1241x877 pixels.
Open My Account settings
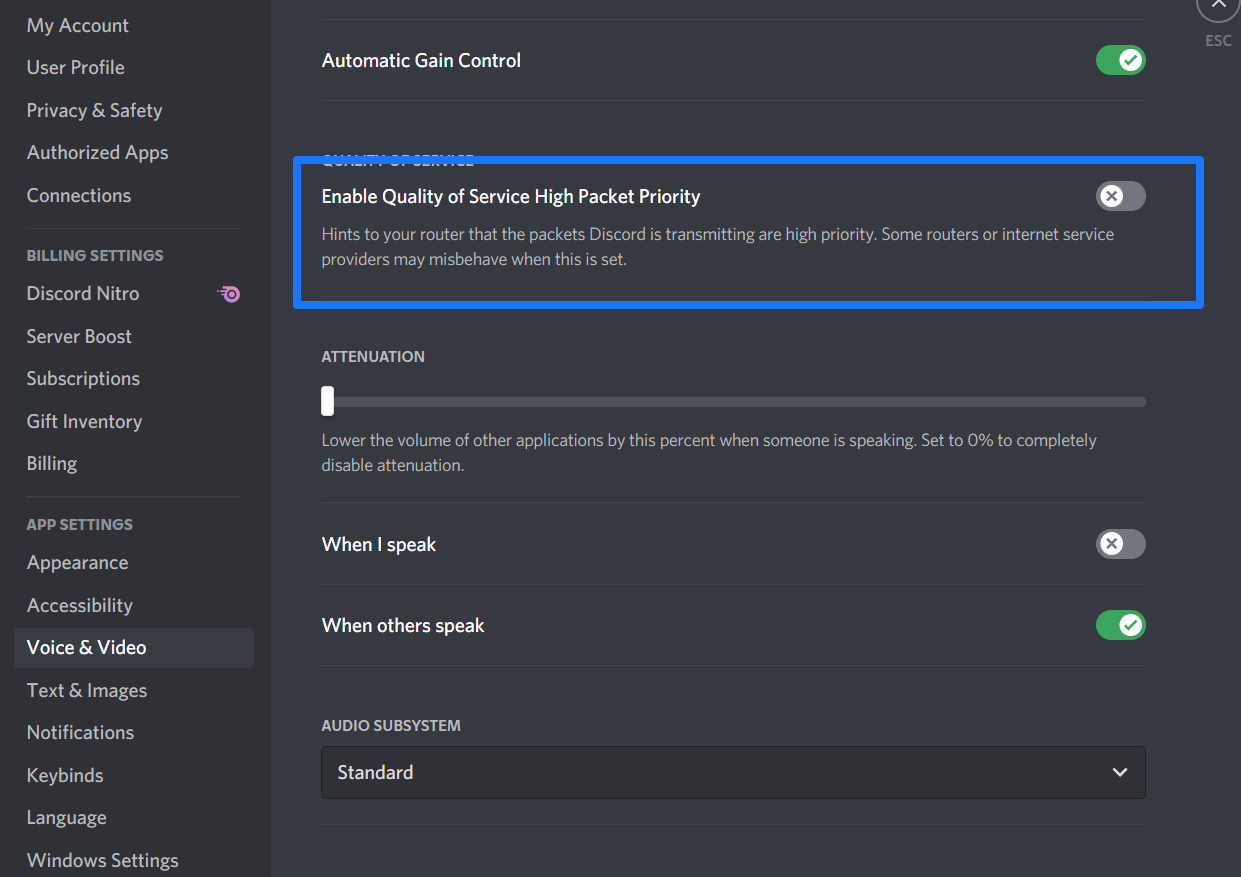(x=78, y=25)
